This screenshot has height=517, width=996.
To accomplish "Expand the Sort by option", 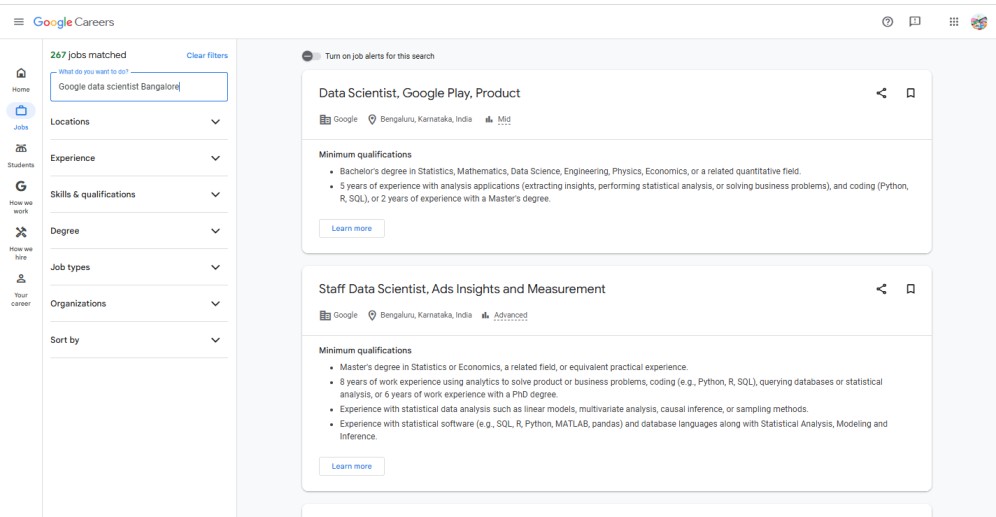I will click(138, 340).
